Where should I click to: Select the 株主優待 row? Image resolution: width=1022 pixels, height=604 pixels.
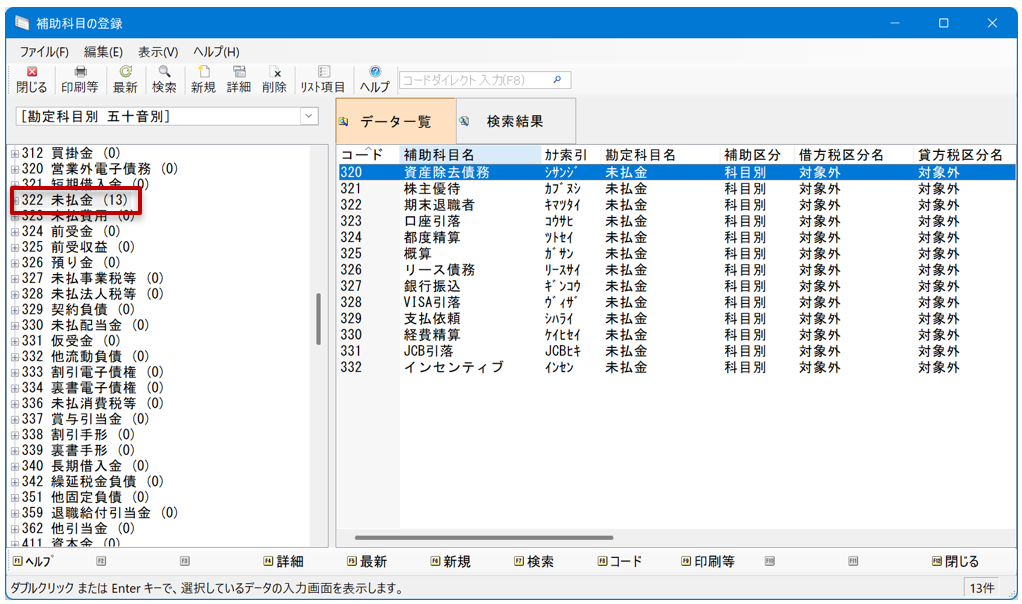pyautogui.click(x=676, y=188)
